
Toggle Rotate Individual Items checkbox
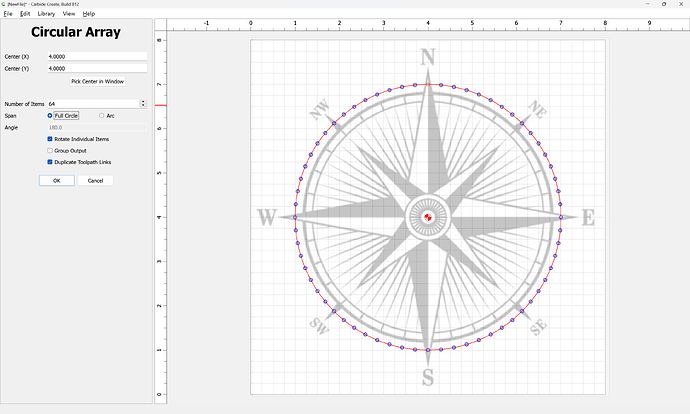[50, 139]
